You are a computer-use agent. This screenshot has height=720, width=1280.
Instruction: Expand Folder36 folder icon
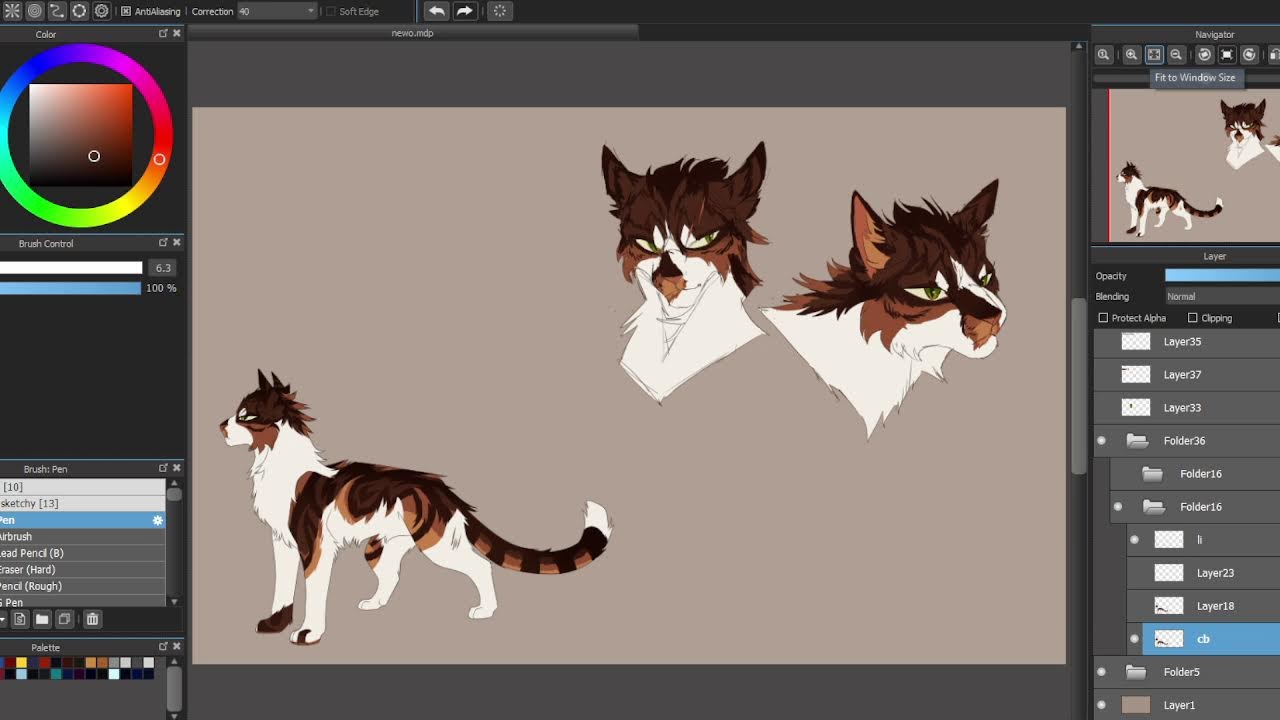(x=1136, y=441)
